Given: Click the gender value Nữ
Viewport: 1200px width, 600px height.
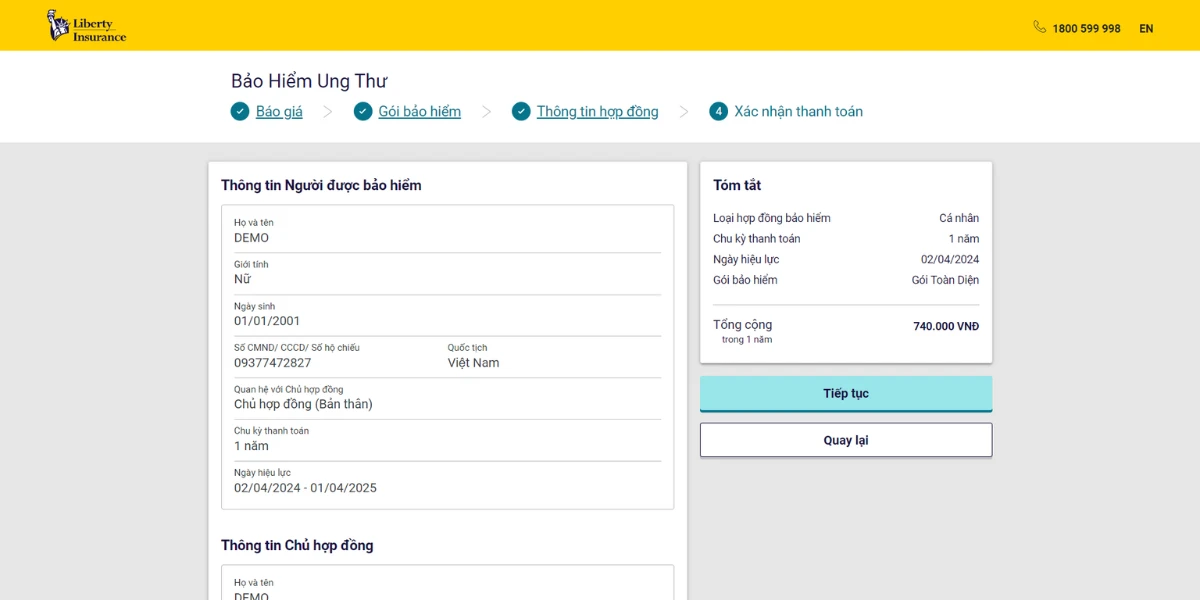Looking at the screenshot, I should coord(242,280).
